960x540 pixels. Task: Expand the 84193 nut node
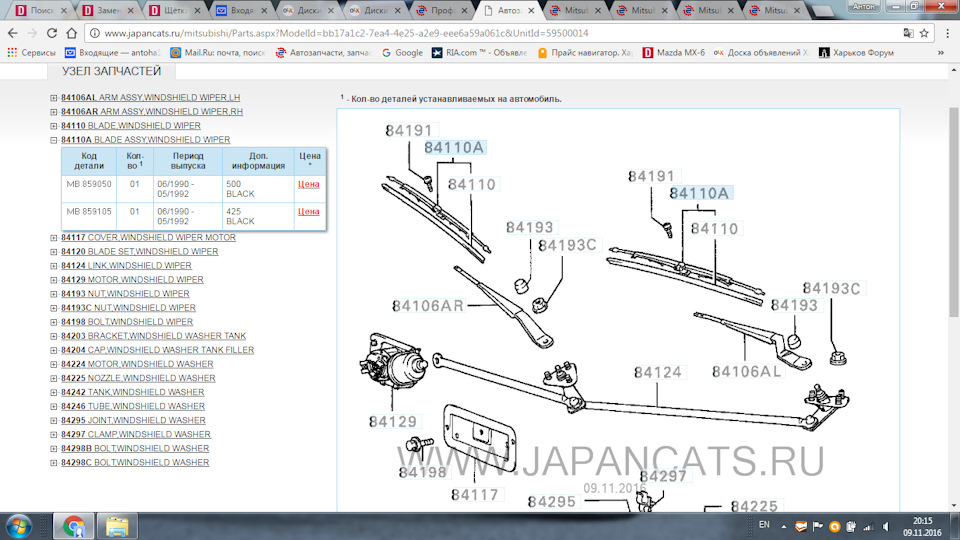pyautogui.click(x=54, y=294)
